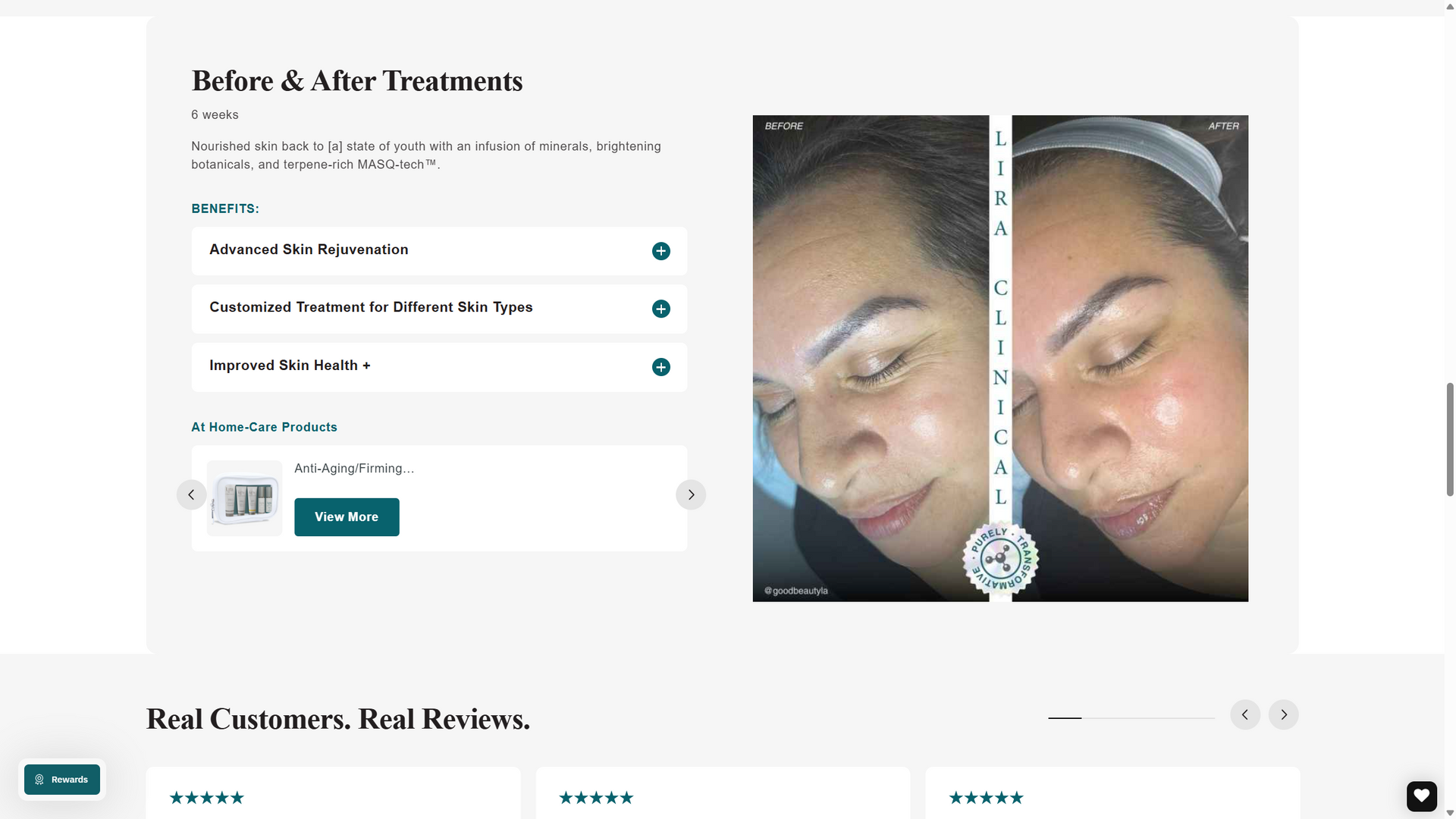The width and height of the screenshot is (1456, 819).
Task: Click the before and after comparison photo
Action: [x=1000, y=359]
